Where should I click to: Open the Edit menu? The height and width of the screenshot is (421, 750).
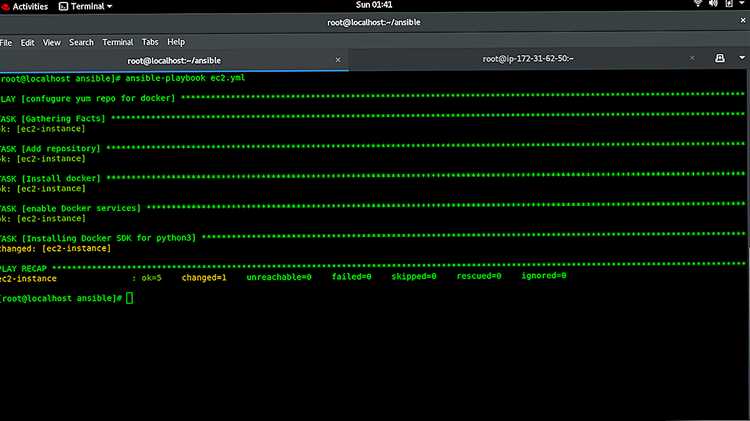coord(27,43)
